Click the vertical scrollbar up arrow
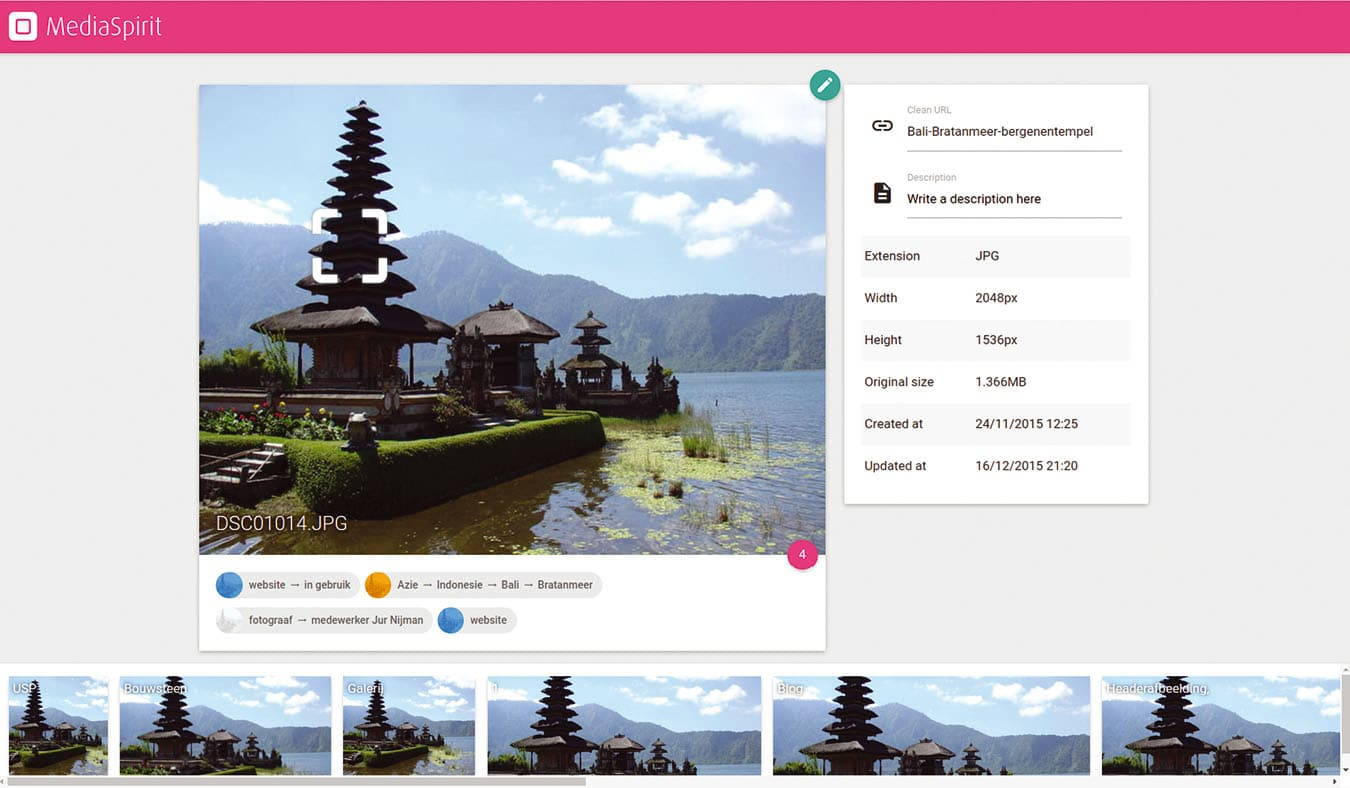 click(1345, 668)
